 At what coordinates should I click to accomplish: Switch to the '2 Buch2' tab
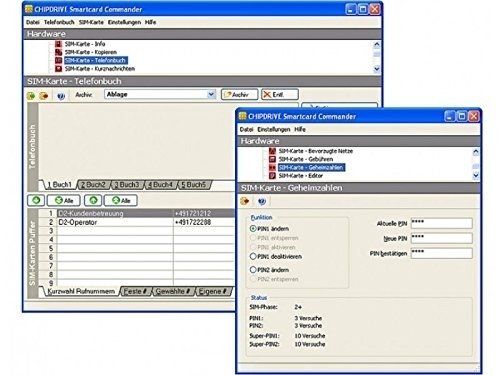click(93, 185)
